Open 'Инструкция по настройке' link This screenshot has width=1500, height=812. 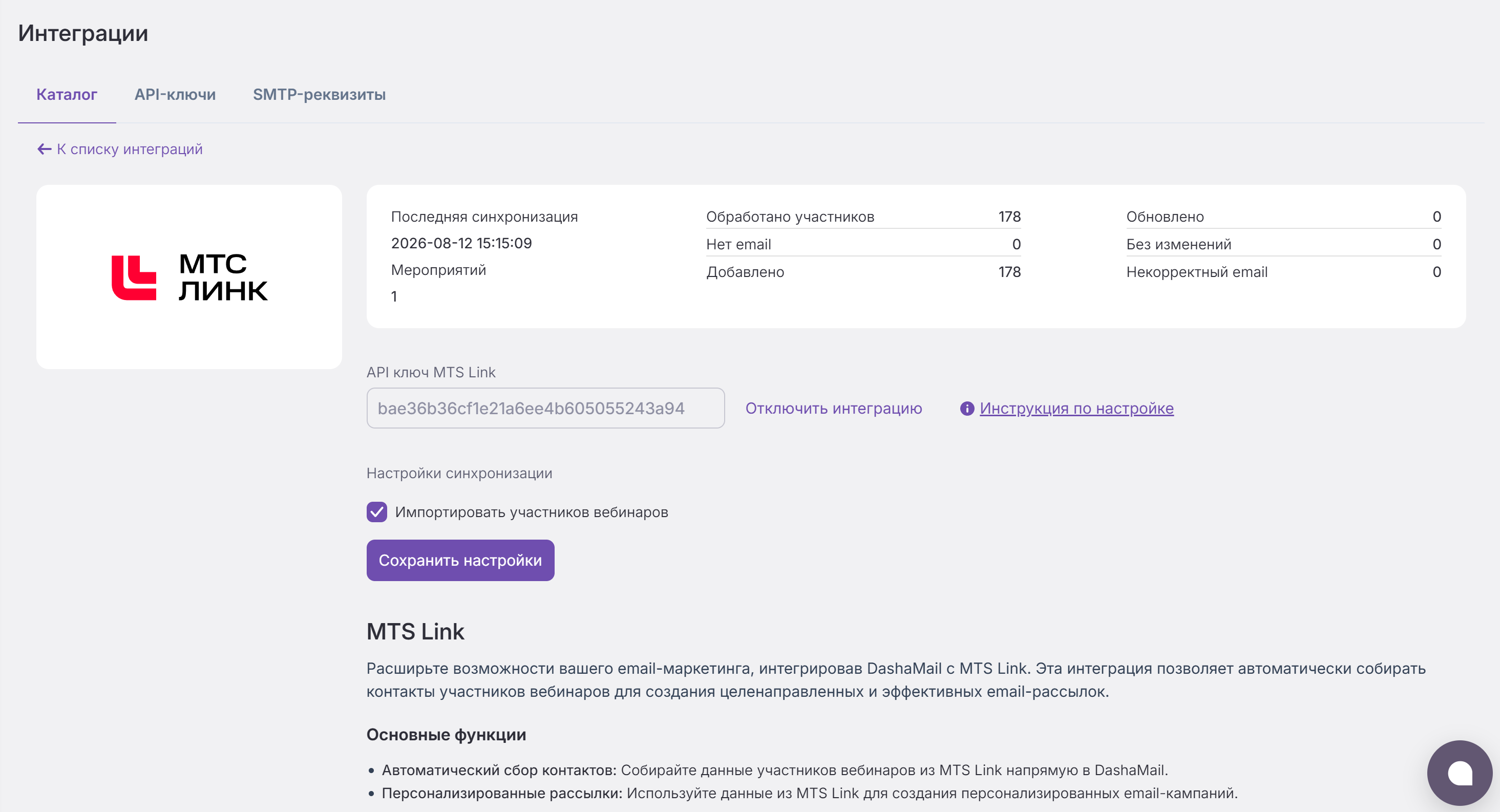[x=1076, y=409]
